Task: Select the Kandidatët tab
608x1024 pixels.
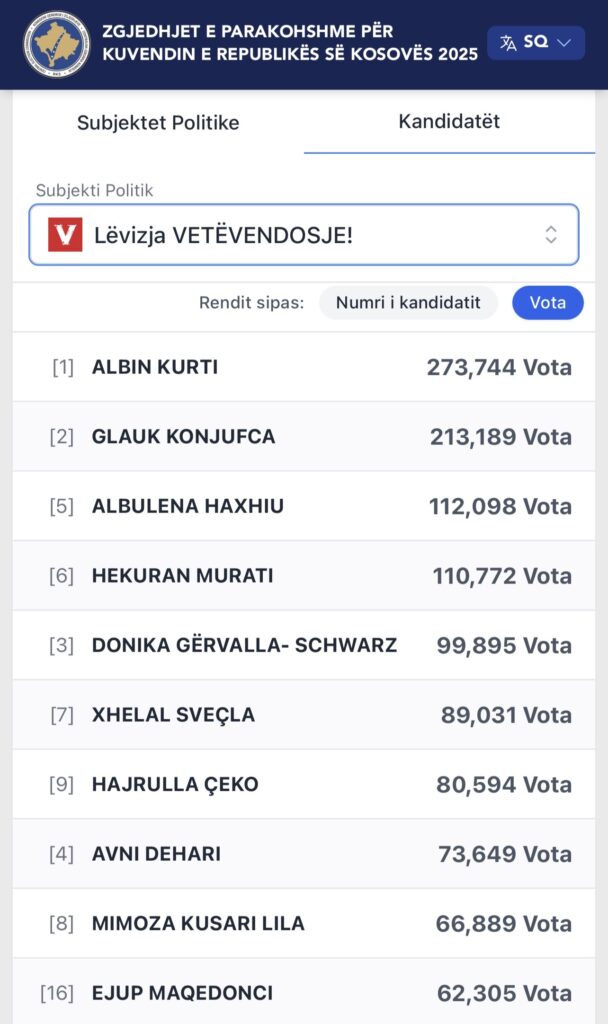Action: 449,122
